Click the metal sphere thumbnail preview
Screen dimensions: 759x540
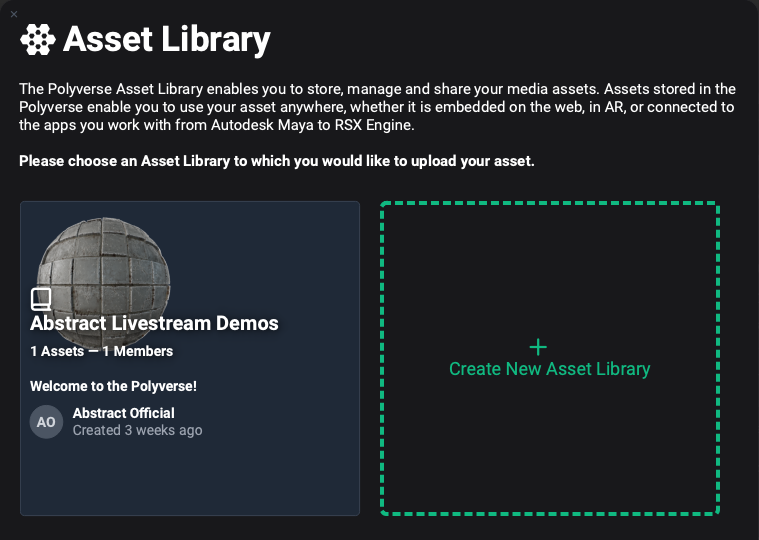104,283
